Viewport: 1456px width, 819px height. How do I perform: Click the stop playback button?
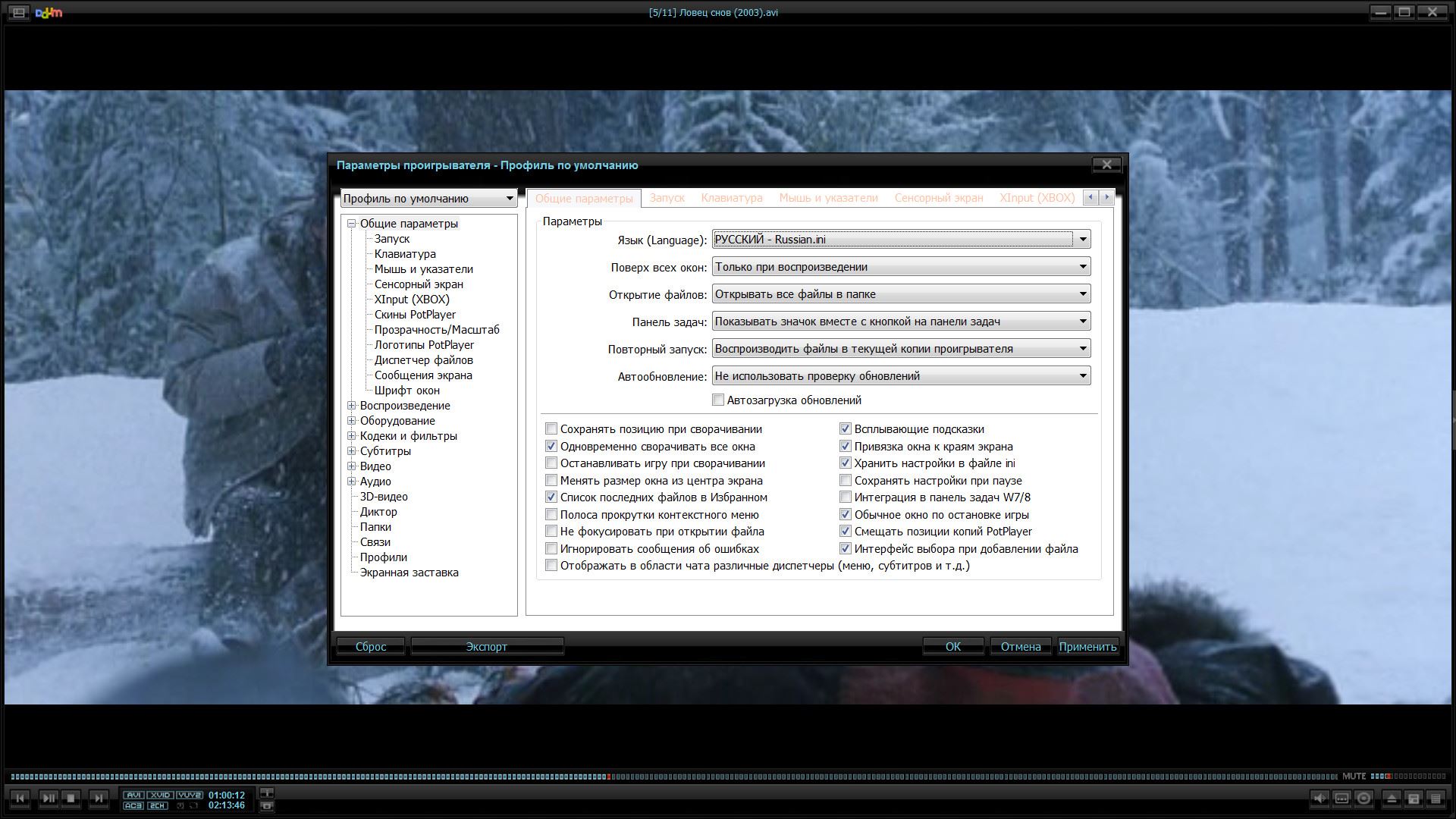(71, 798)
